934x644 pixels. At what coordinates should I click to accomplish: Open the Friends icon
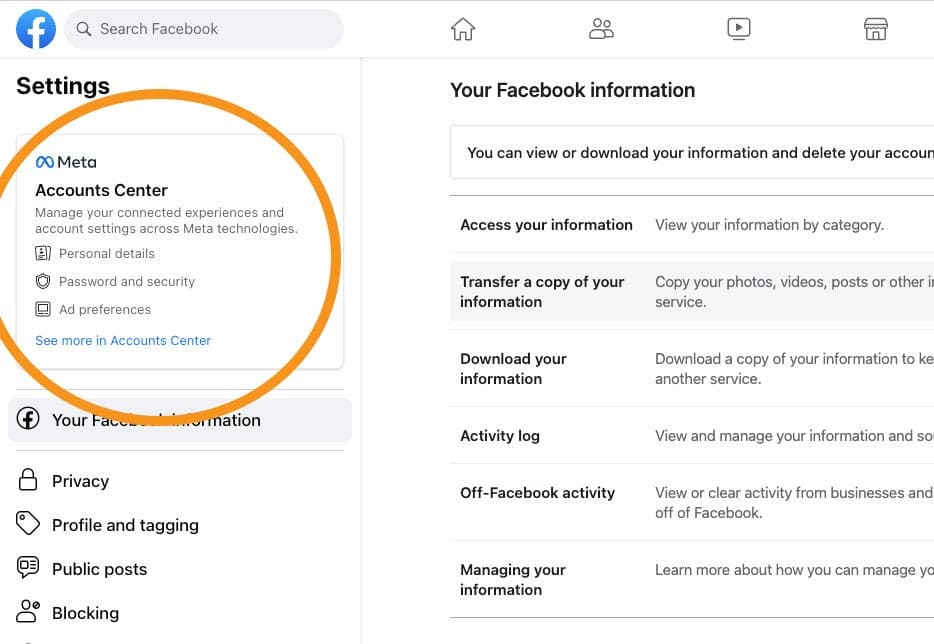coord(601,28)
